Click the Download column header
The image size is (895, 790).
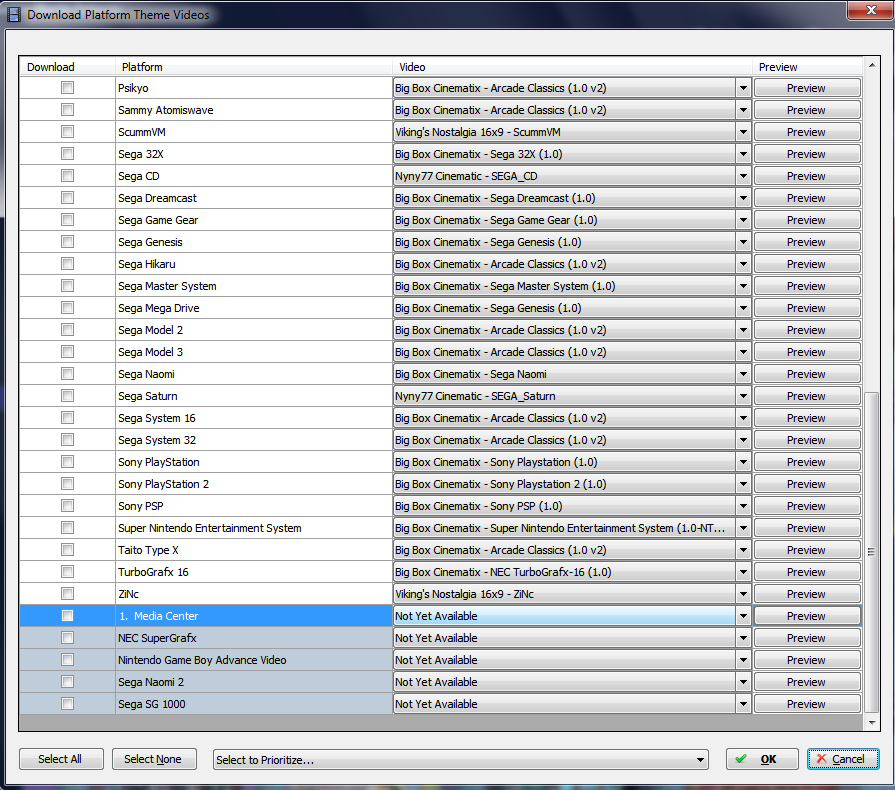[x=67, y=67]
